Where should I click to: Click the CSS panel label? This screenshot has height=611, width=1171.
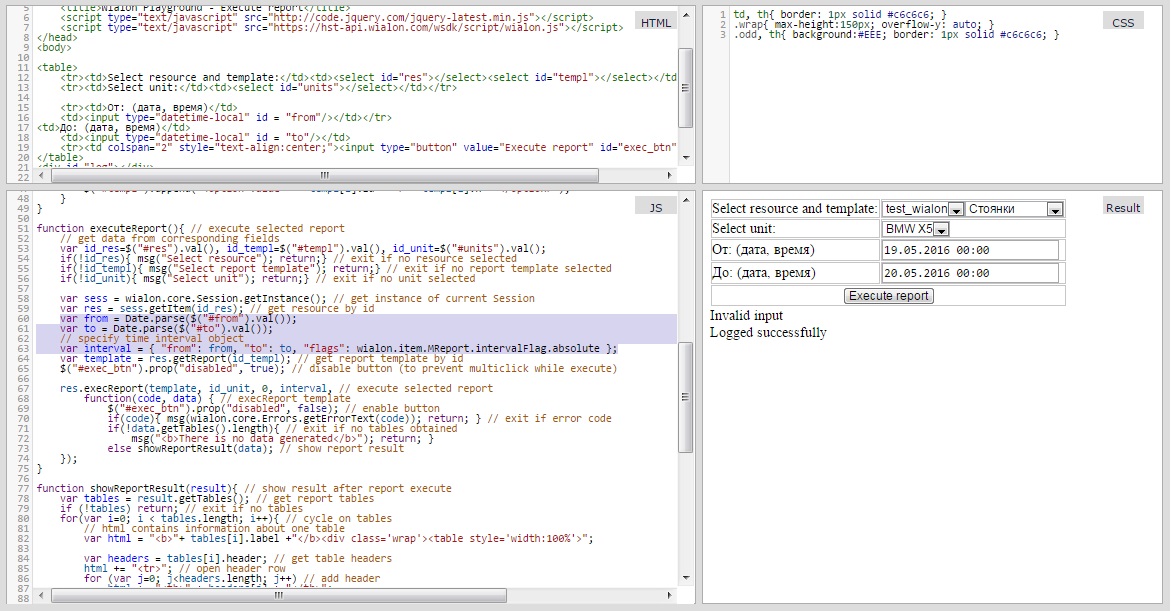click(1123, 22)
